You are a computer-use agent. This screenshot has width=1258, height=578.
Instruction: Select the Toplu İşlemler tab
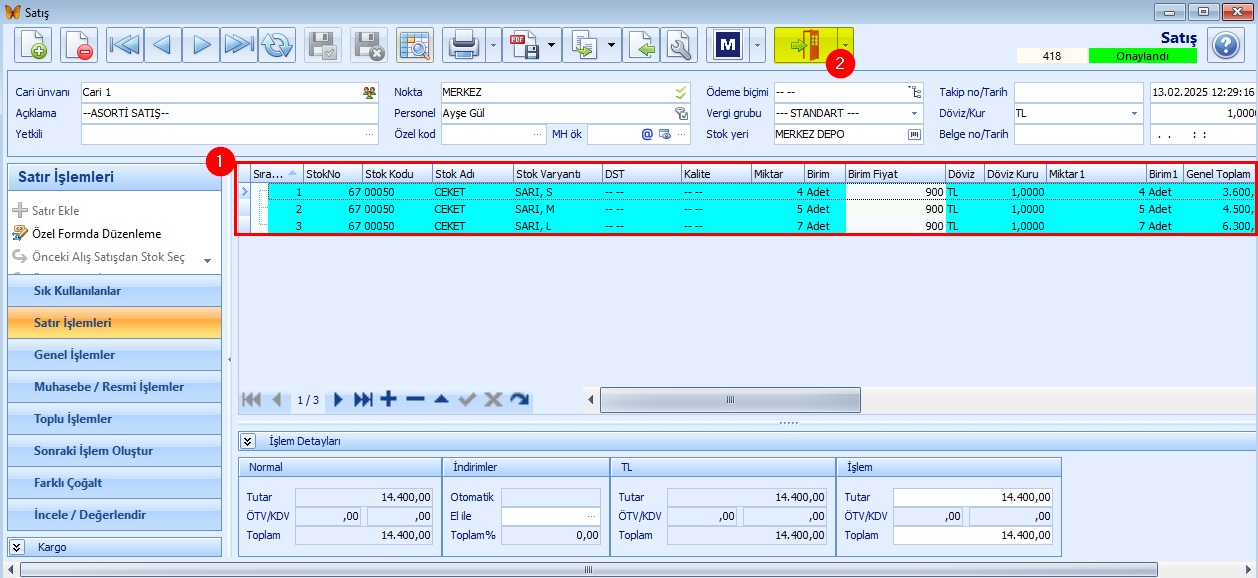[114, 419]
